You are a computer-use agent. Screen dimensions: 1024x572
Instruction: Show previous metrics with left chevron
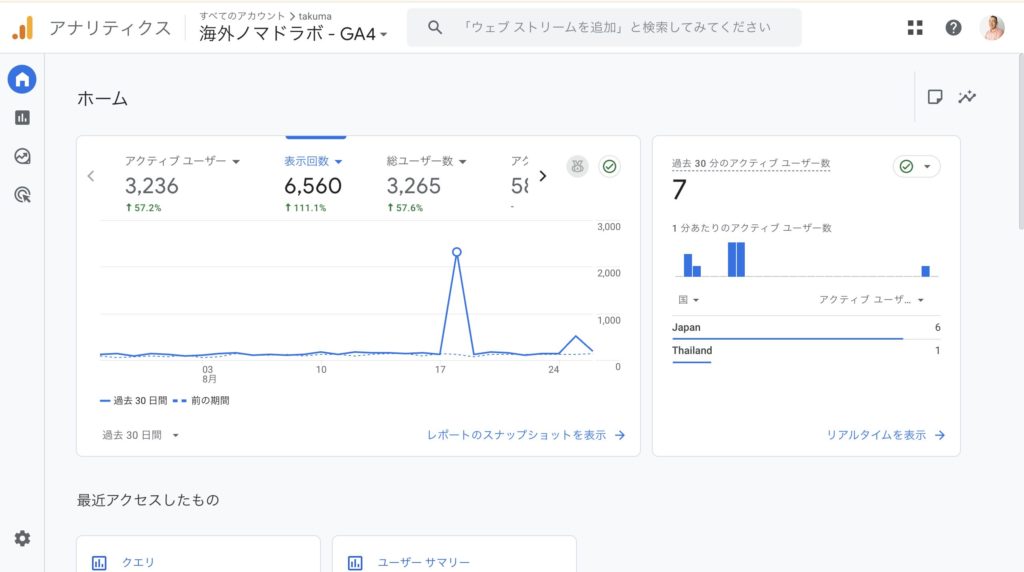(x=91, y=176)
